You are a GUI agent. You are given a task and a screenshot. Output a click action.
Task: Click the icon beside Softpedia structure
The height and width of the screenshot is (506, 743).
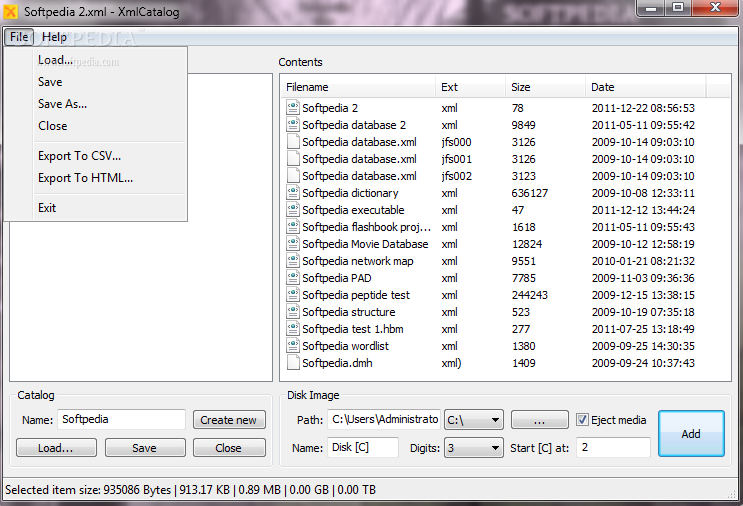tap(293, 312)
